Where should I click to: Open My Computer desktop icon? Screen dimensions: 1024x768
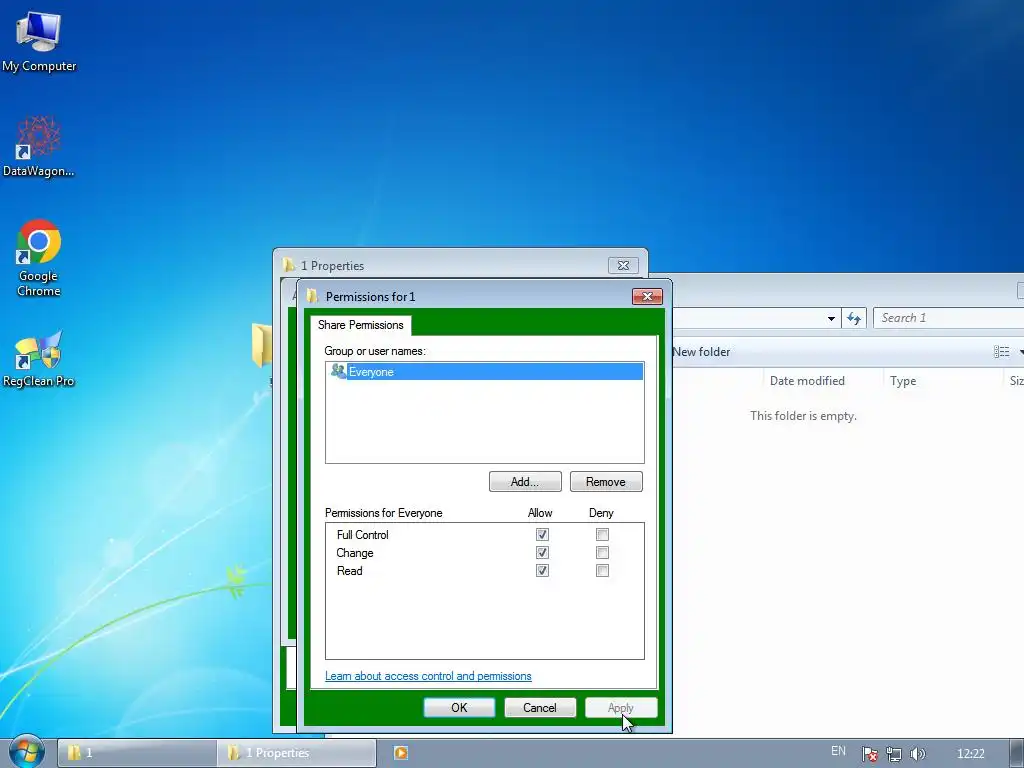point(39,40)
